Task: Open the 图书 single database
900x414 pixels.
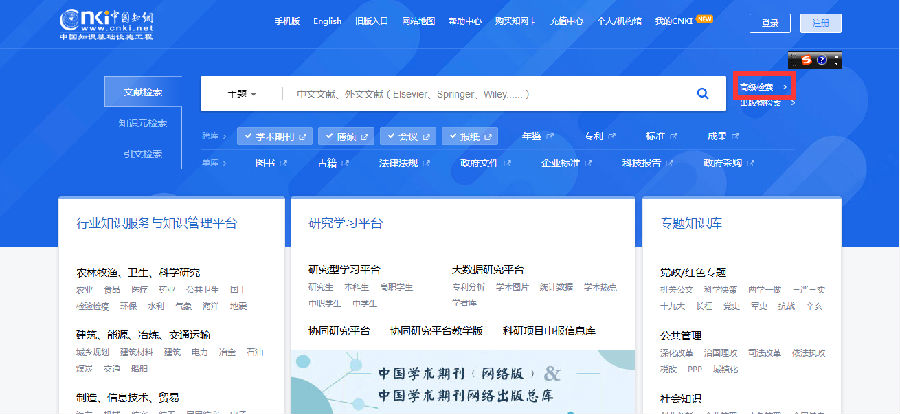Action: tap(265, 163)
